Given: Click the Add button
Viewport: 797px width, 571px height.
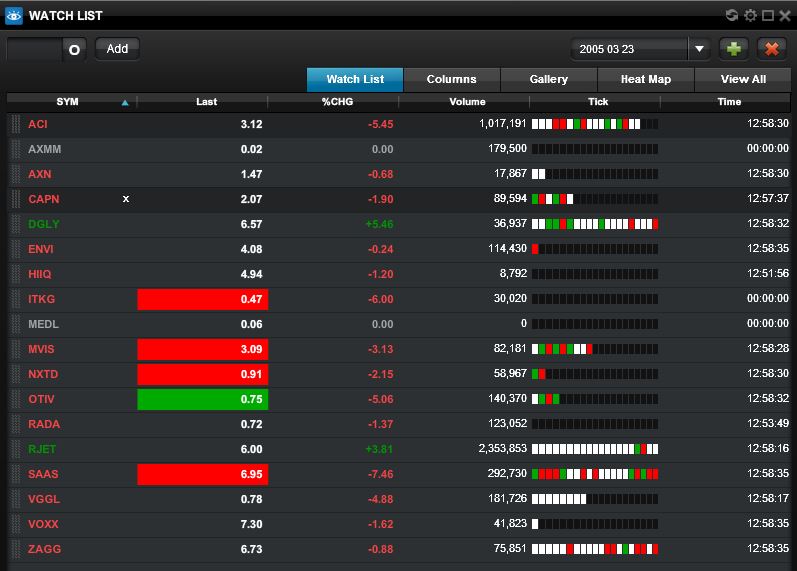Looking at the screenshot, I should click(117, 48).
